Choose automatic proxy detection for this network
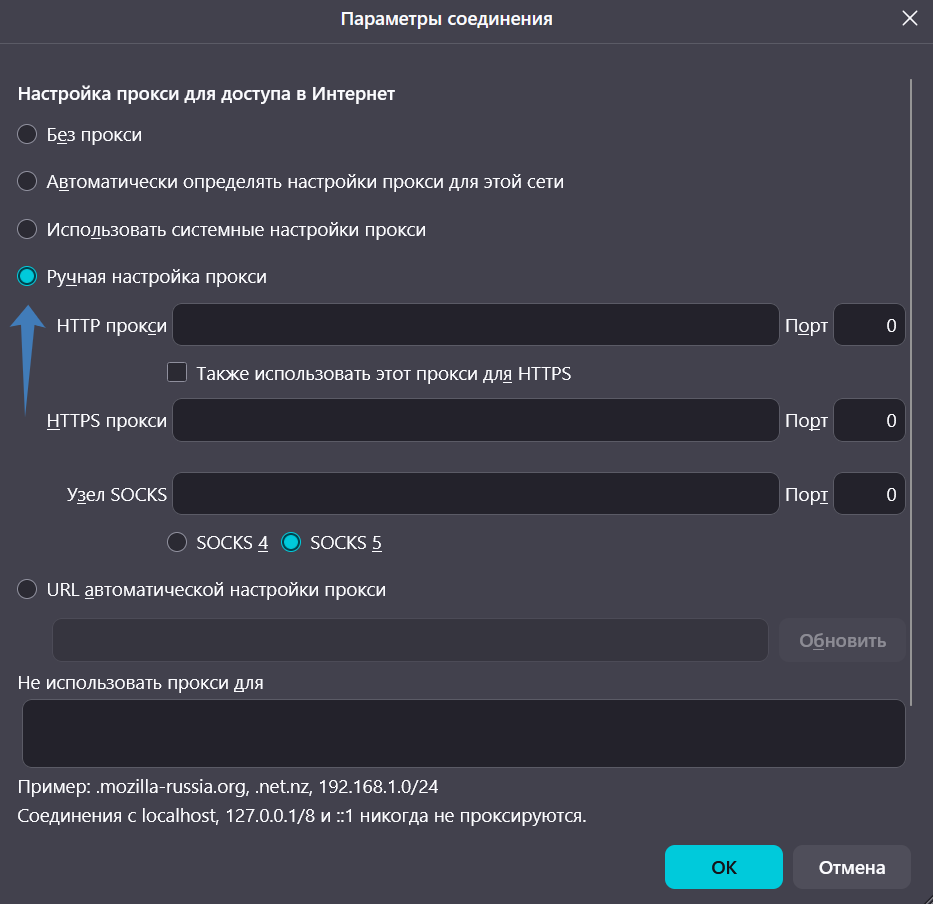933x904 pixels. [x=28, y=182]
